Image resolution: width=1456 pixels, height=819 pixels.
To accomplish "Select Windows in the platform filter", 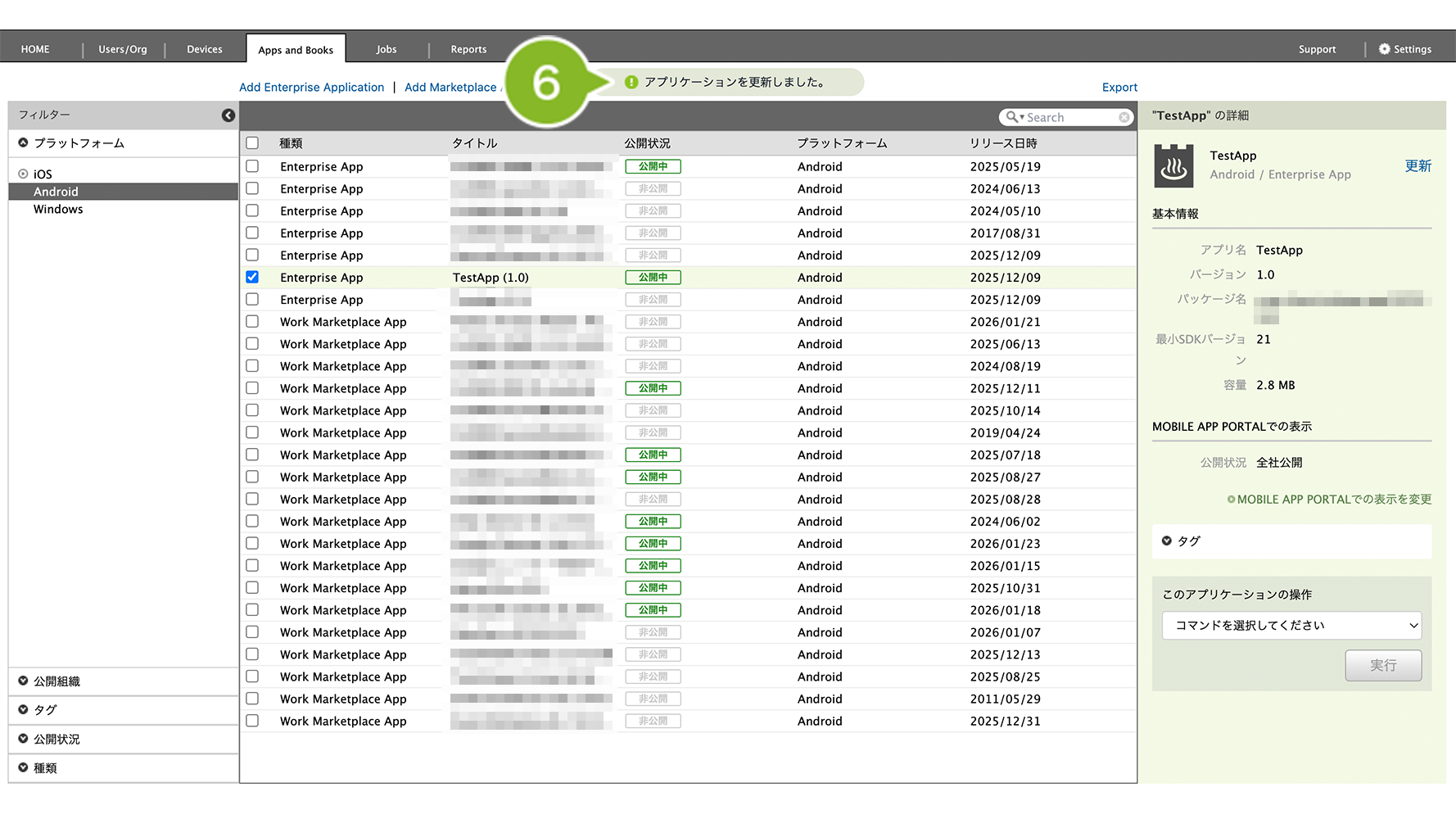I will click(x=58, y=210).
